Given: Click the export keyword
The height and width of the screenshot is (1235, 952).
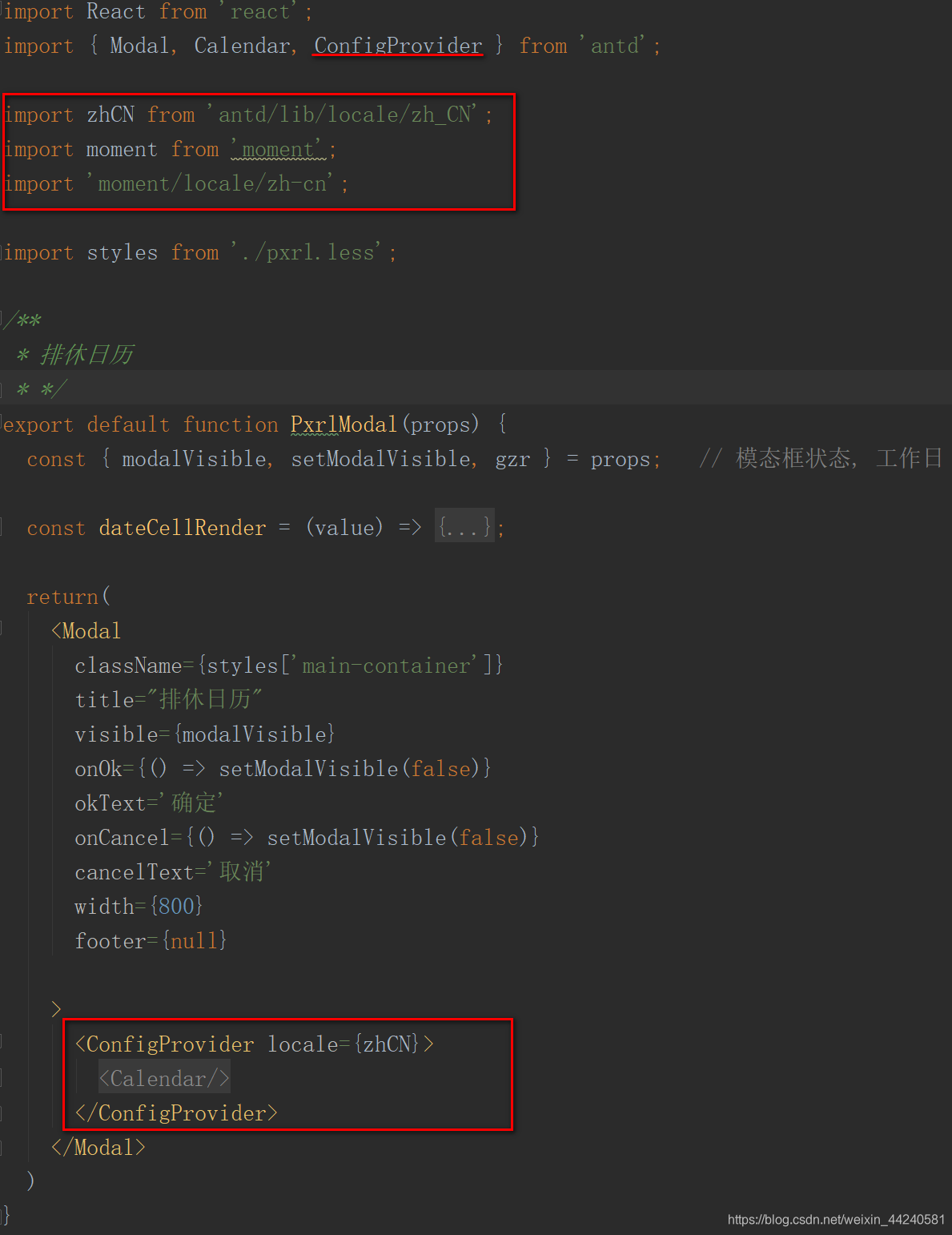Looking at the screenshot, I should click(38, 424).
